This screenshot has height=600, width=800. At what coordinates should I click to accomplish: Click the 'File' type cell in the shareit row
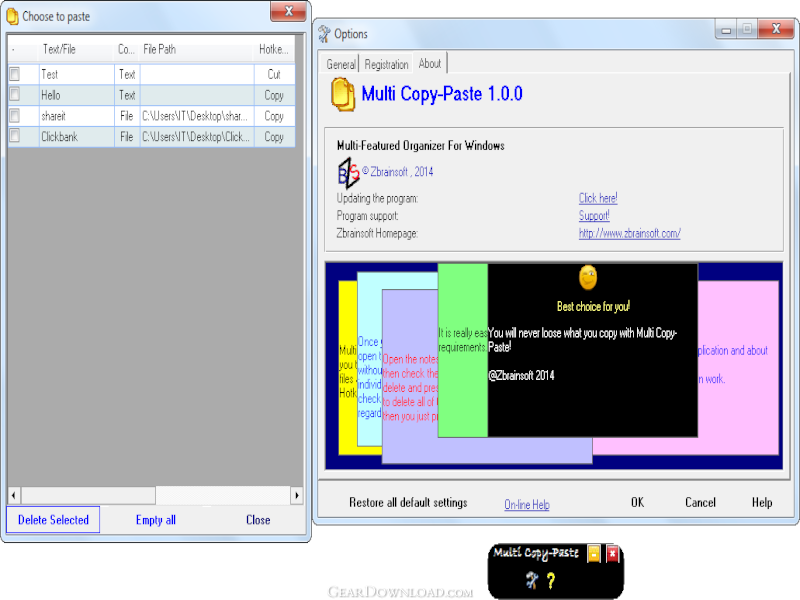tap(127, 116)
